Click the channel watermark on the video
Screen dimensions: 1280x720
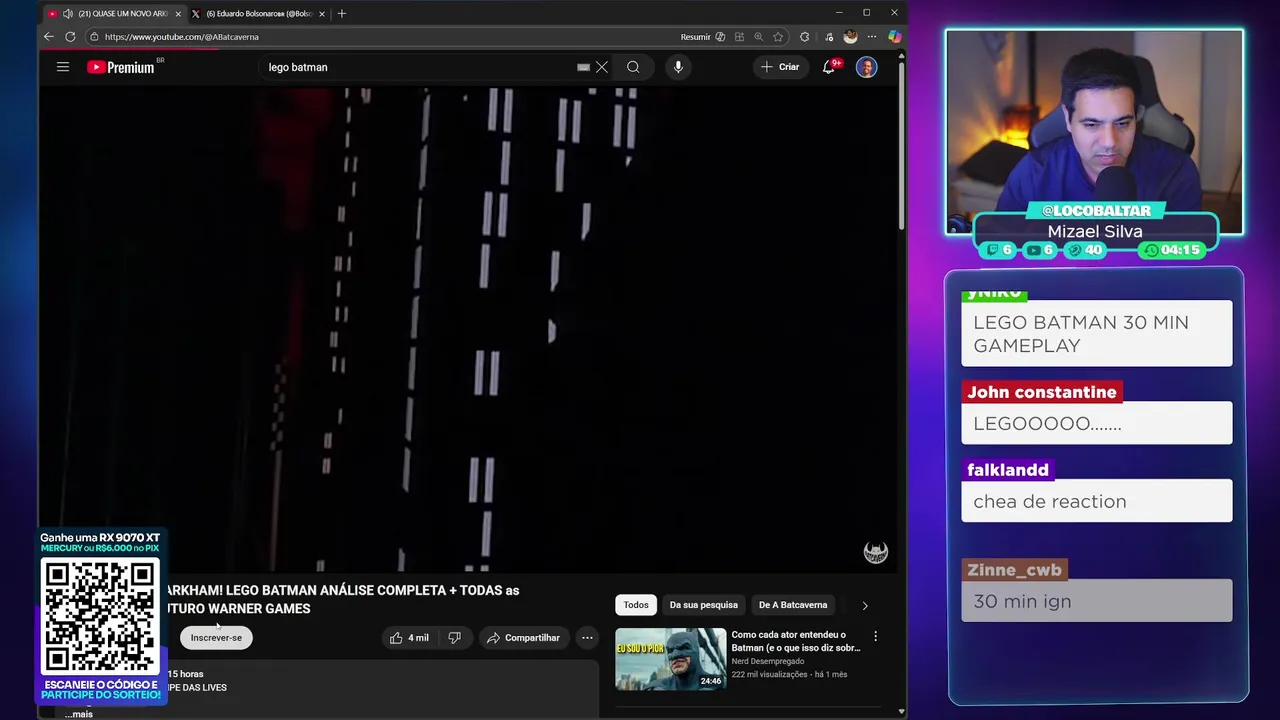[875, 552]
